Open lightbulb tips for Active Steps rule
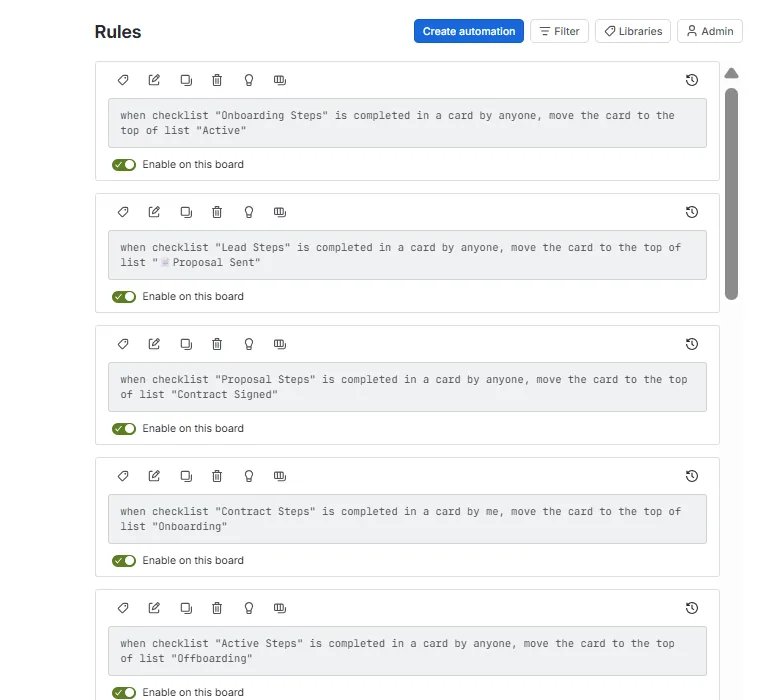Viewport: 768px width, 700px height. point(249,608)
